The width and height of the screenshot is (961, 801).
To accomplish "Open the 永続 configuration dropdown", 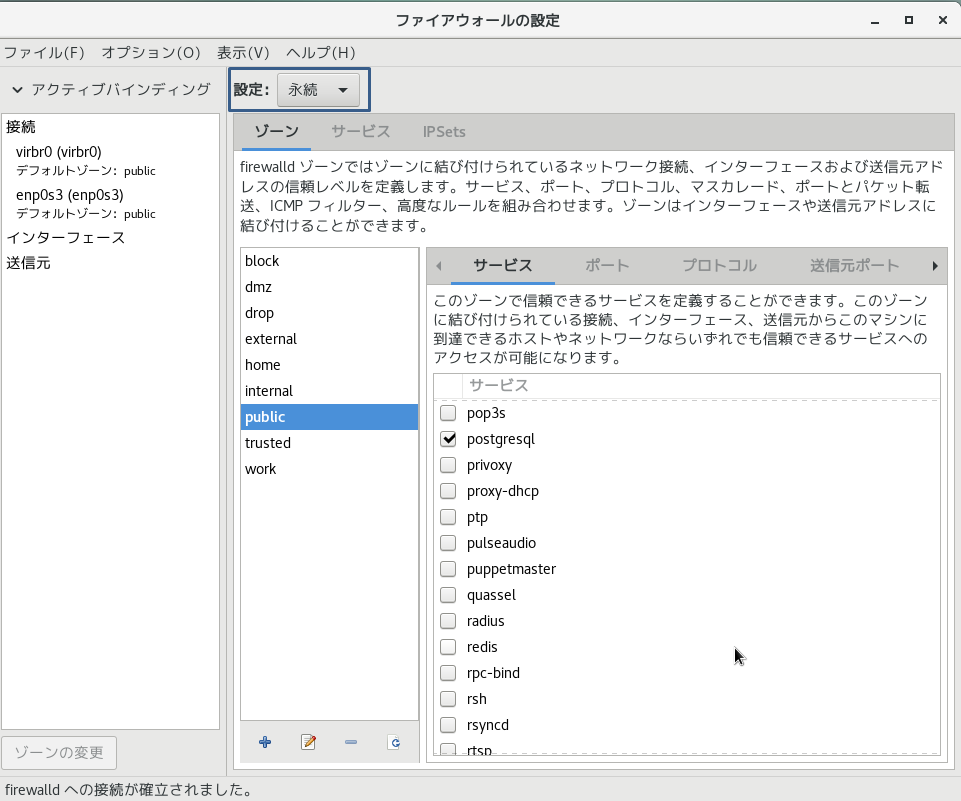I will click(317, 90).
